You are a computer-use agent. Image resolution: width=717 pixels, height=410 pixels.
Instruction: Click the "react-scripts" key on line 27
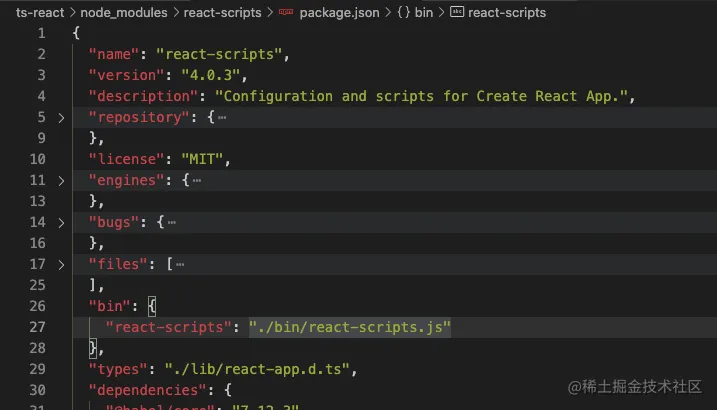point(168,327)
